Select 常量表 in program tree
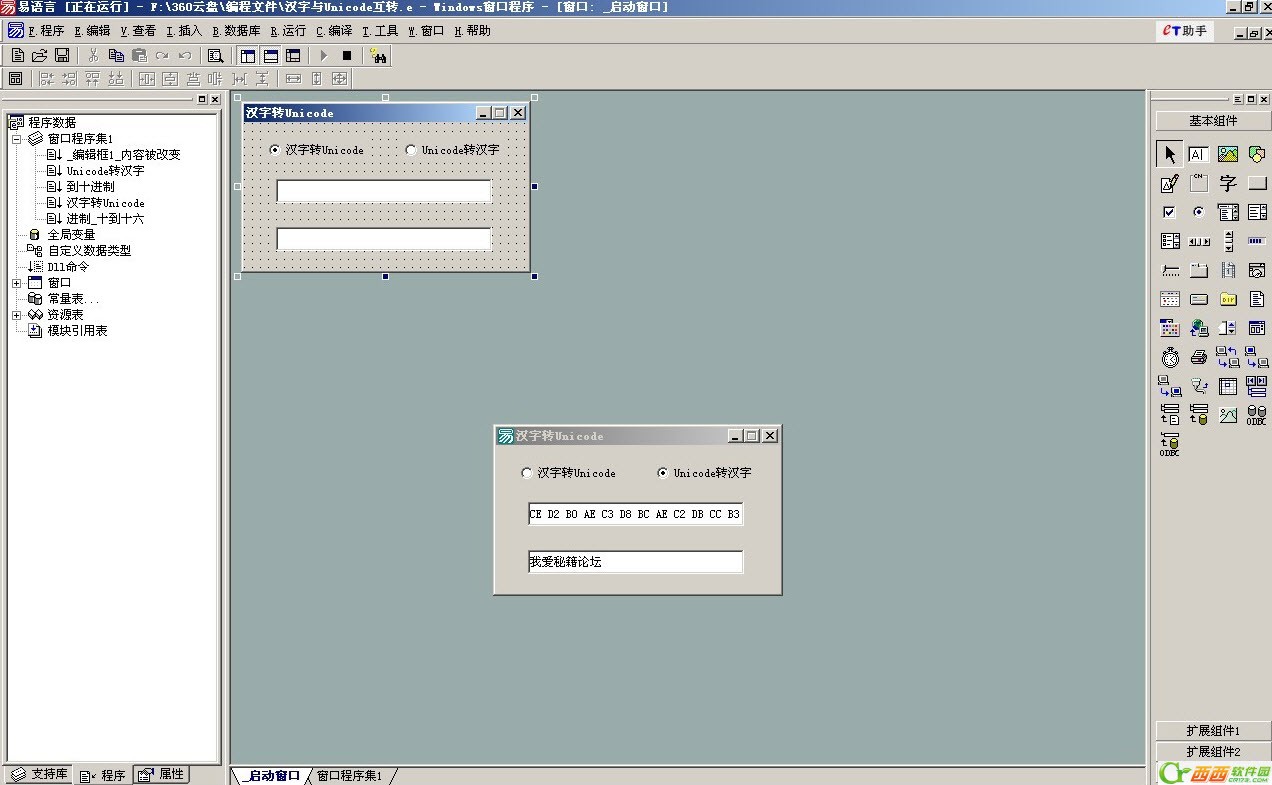Image resolution: width=1272 pixels, height=785 pixels. tap(73, 299)
